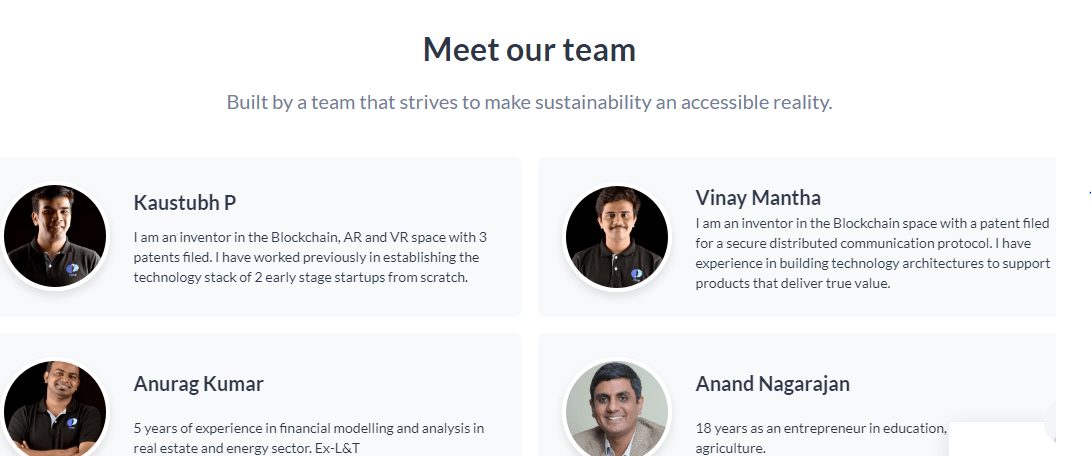Click the logo on Anurag's black polo shirt
1091x456 pixels.
(x=72, y=423)
